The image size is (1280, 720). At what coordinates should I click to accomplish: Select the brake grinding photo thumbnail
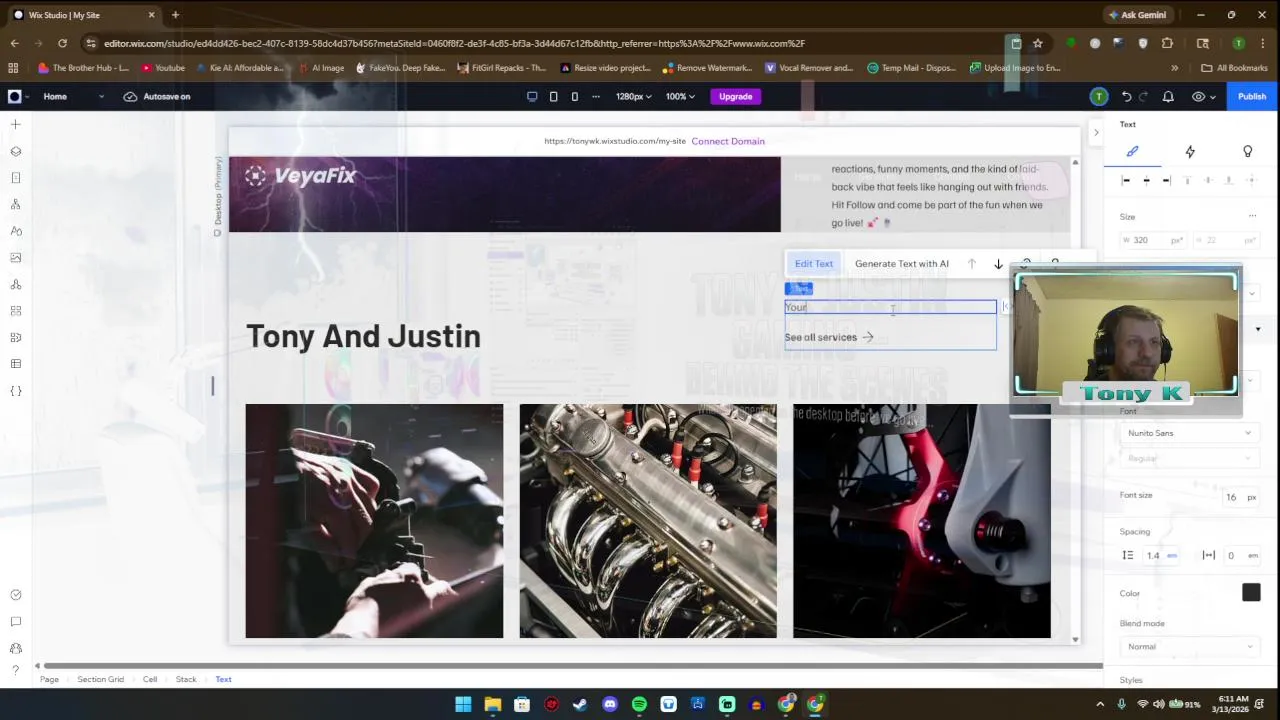tap(374, 520)
